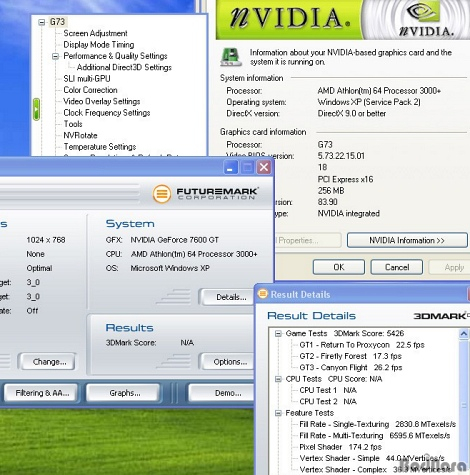Viewport: 470px width, 475px height.
Task: Open Screen Adjustment in NVIDIA tree
Action: 95,33
